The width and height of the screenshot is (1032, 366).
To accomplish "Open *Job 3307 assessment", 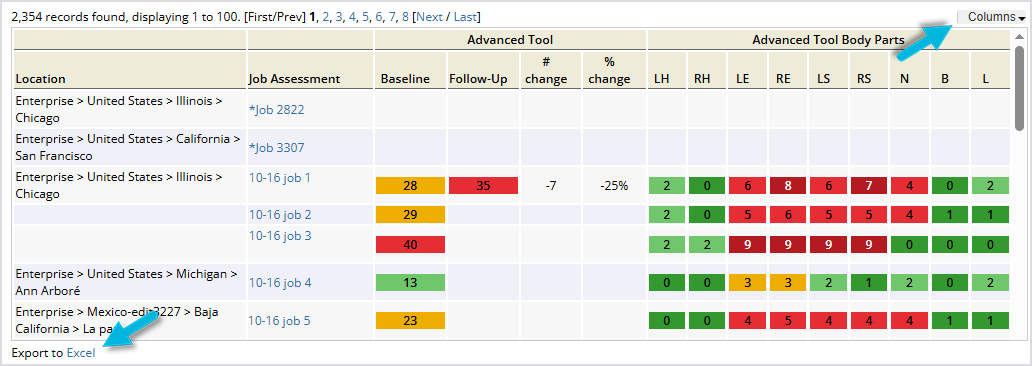I will 276,147.
